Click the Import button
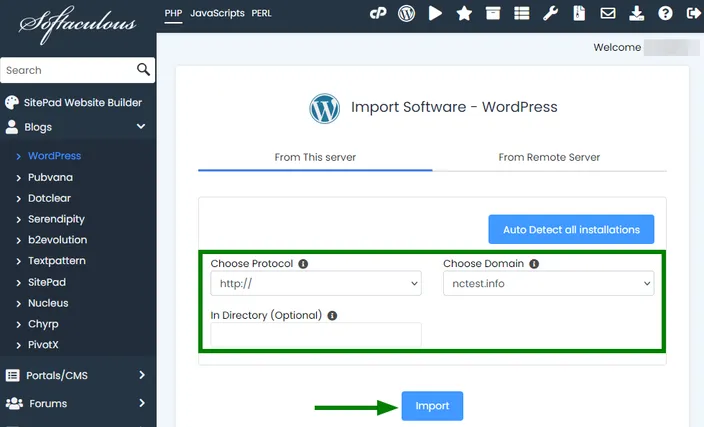 (x=432, y=406)
